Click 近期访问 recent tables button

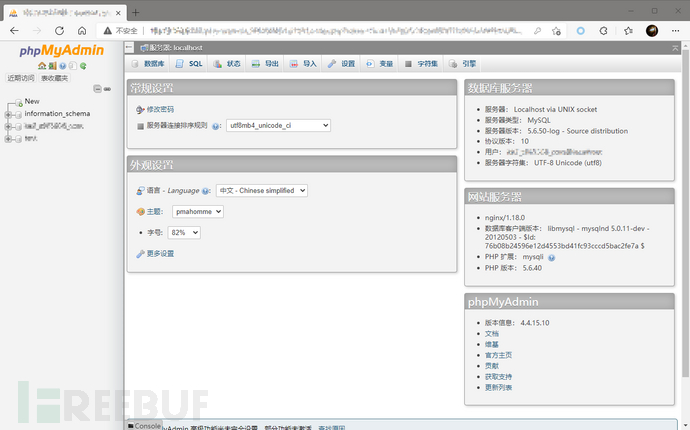coord(21,78)
